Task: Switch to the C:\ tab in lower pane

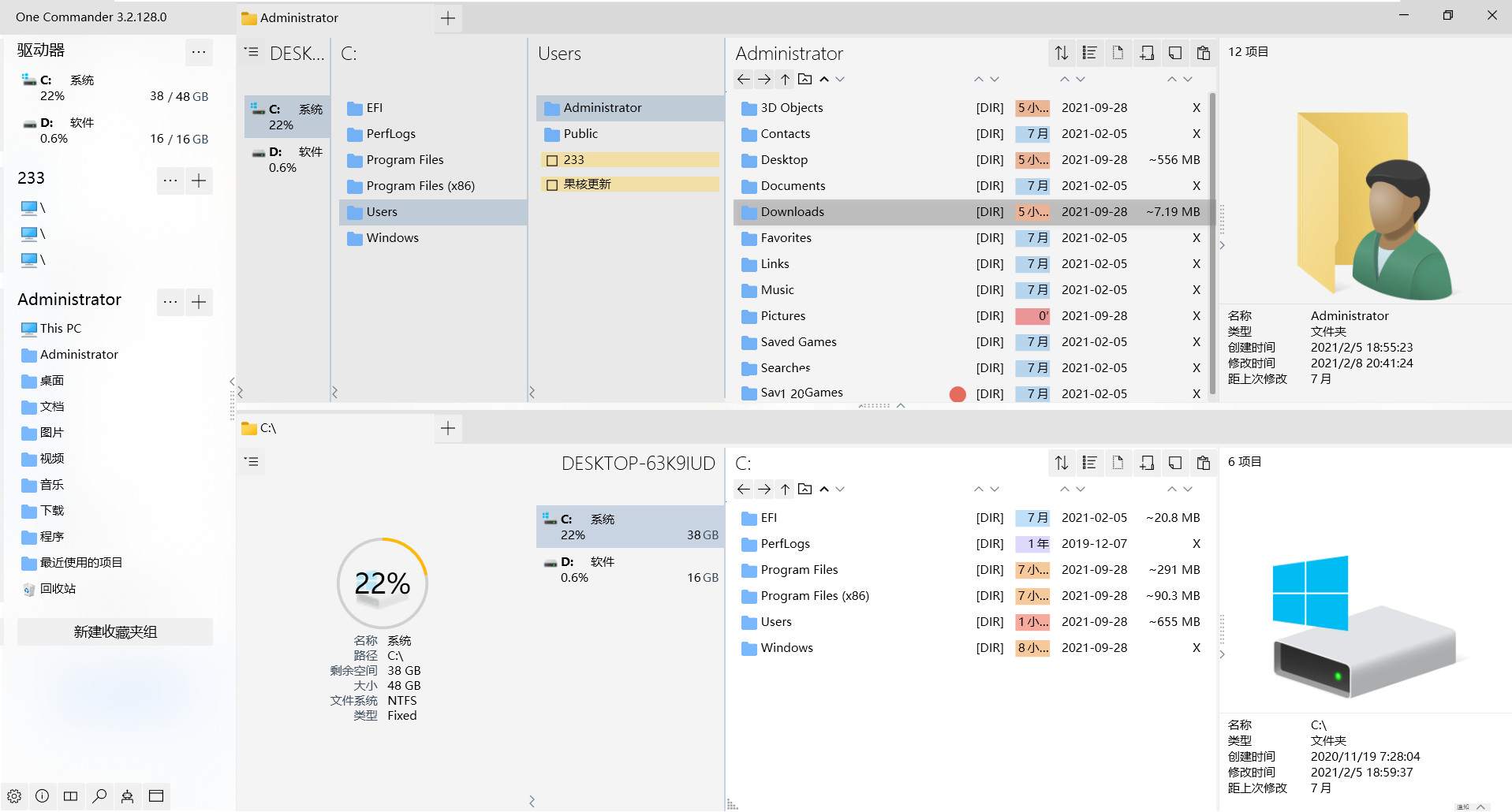Action: [268, 428]
